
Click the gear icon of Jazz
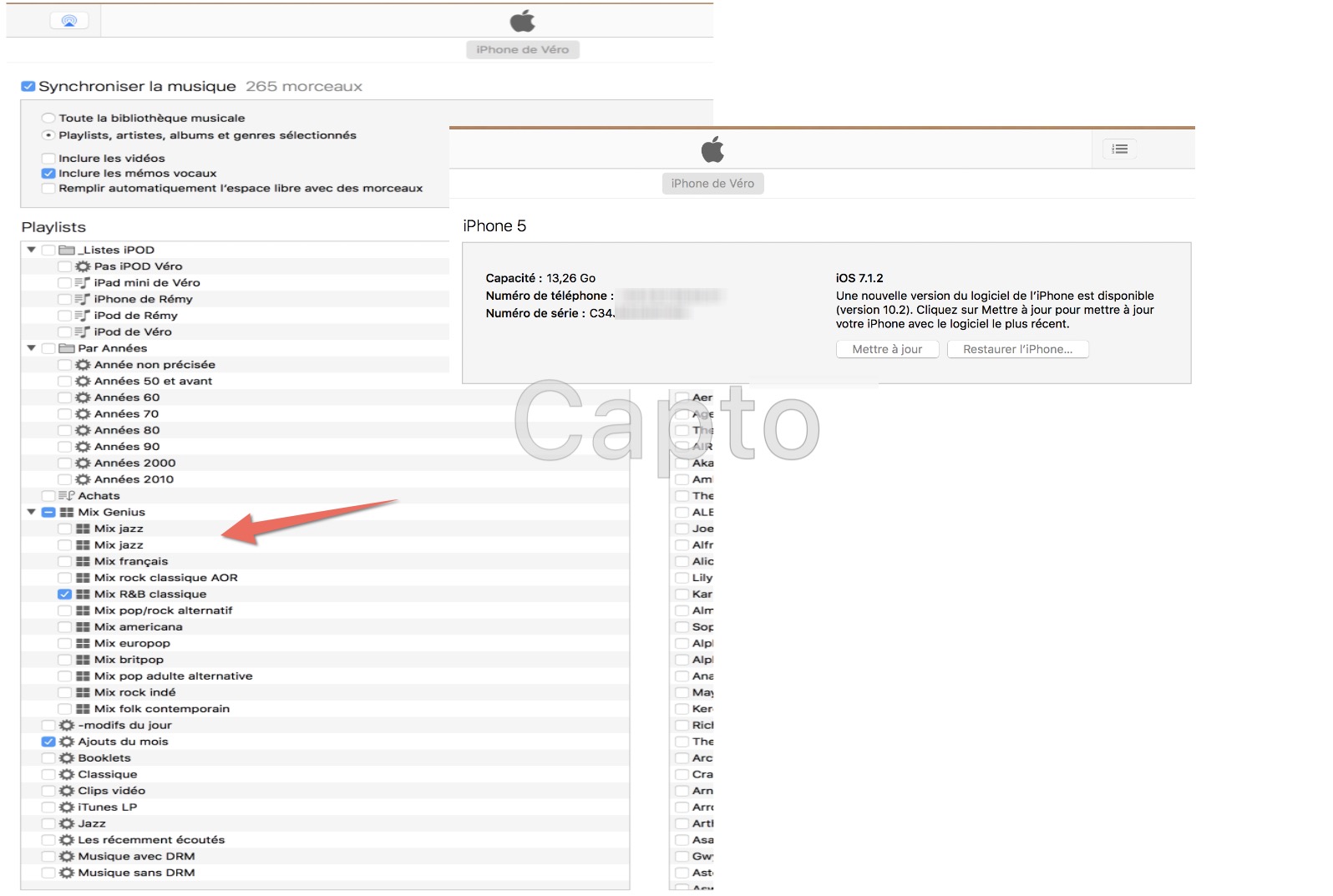(x=67, y=823)
